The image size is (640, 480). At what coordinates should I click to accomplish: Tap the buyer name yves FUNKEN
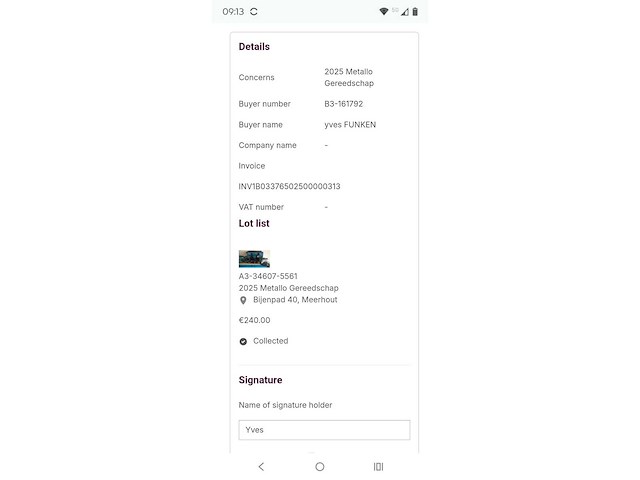pos(350,125)
